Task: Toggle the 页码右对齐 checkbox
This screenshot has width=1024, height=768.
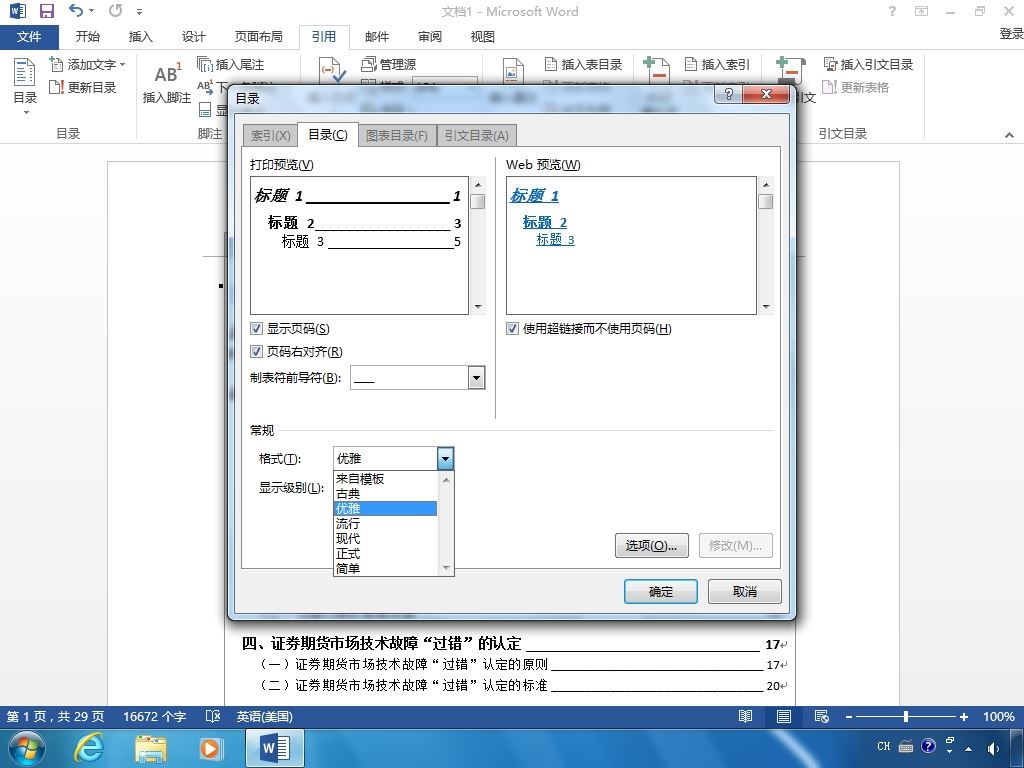Action: click(257, 351)
